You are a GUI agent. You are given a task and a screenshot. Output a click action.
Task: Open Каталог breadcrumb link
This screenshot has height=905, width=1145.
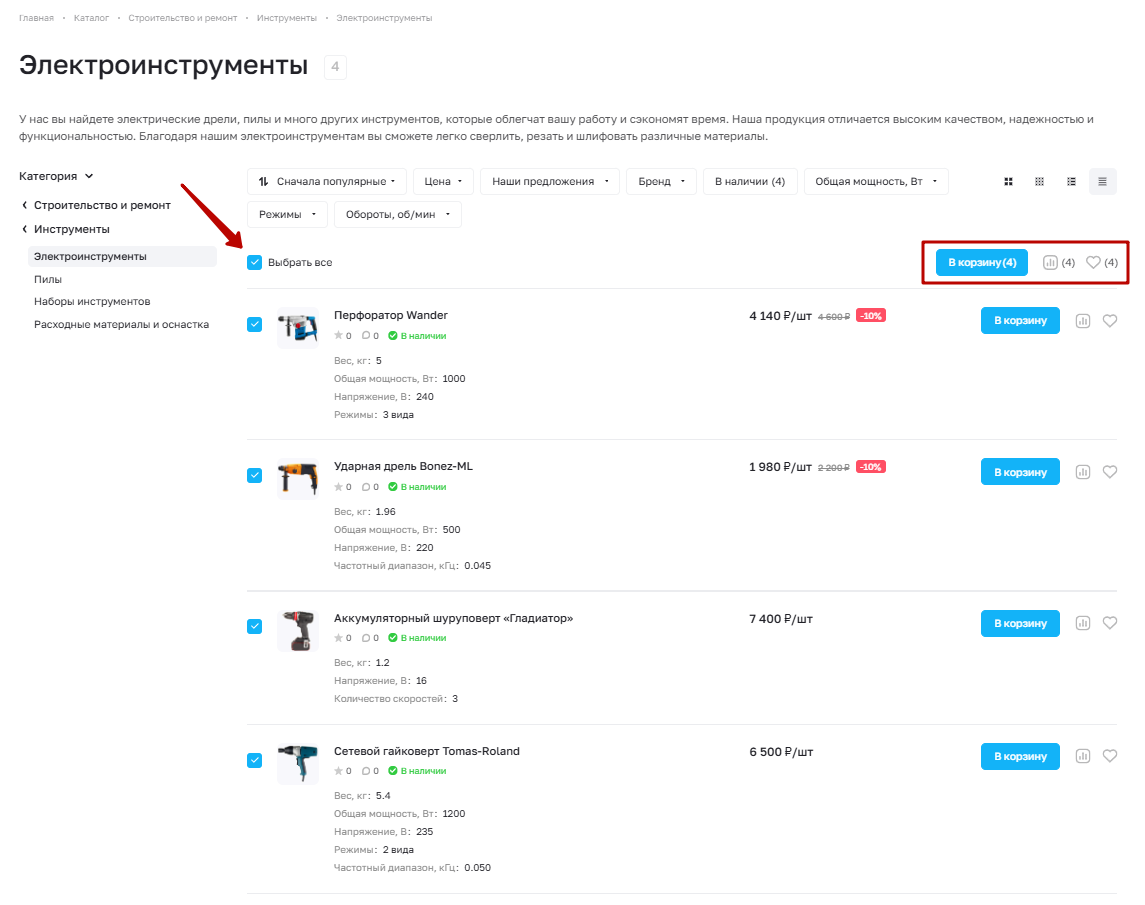91,18
